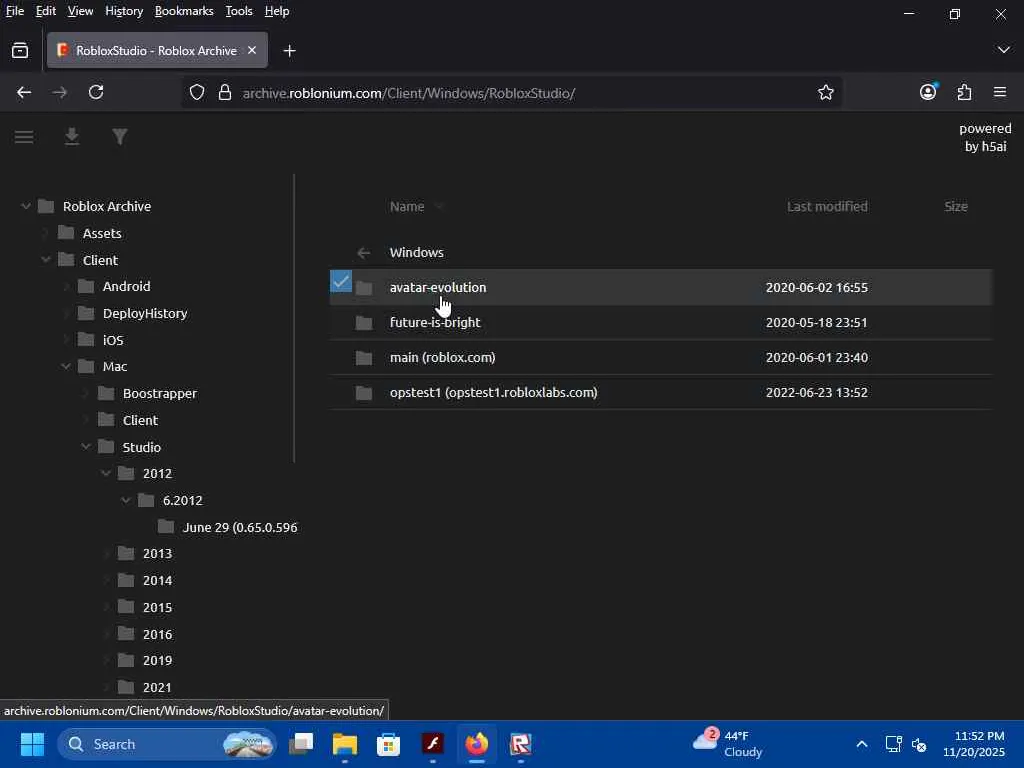The width and height of the screenshot is (1024, 768).
Task: Open File Explorer from the taskbar
Action: (x=345, y=744)
